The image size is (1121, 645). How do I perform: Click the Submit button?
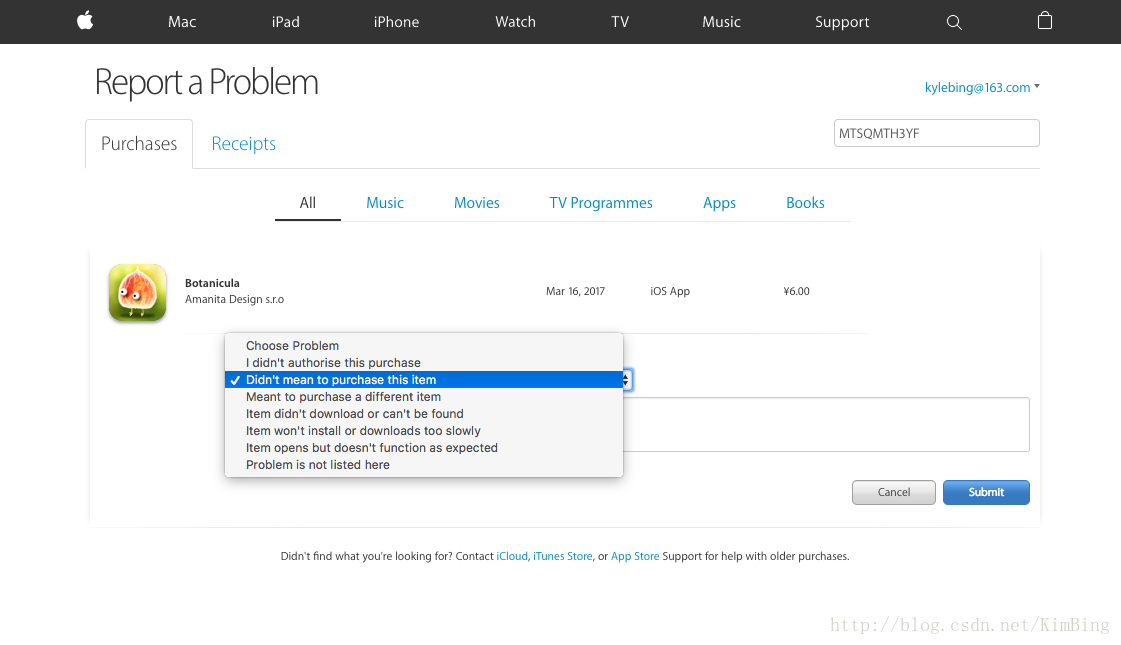click(986, 493)
